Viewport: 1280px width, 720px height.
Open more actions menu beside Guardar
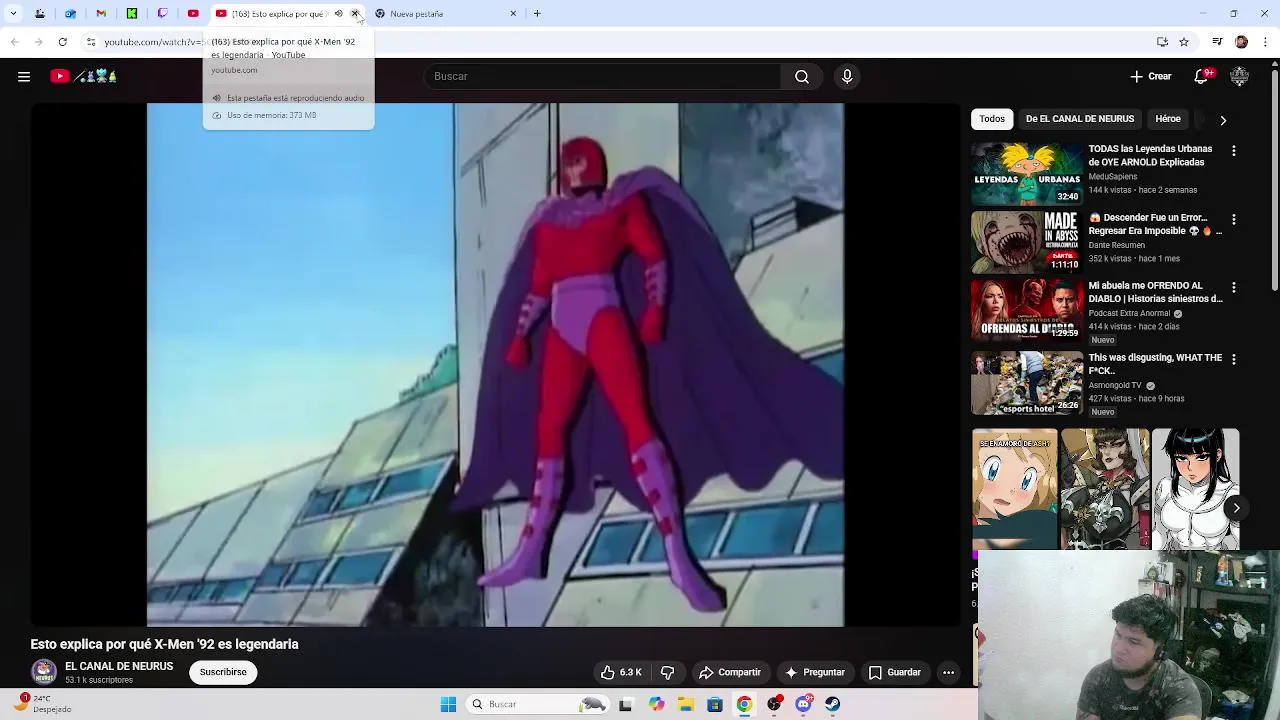(x=948, y=672)
